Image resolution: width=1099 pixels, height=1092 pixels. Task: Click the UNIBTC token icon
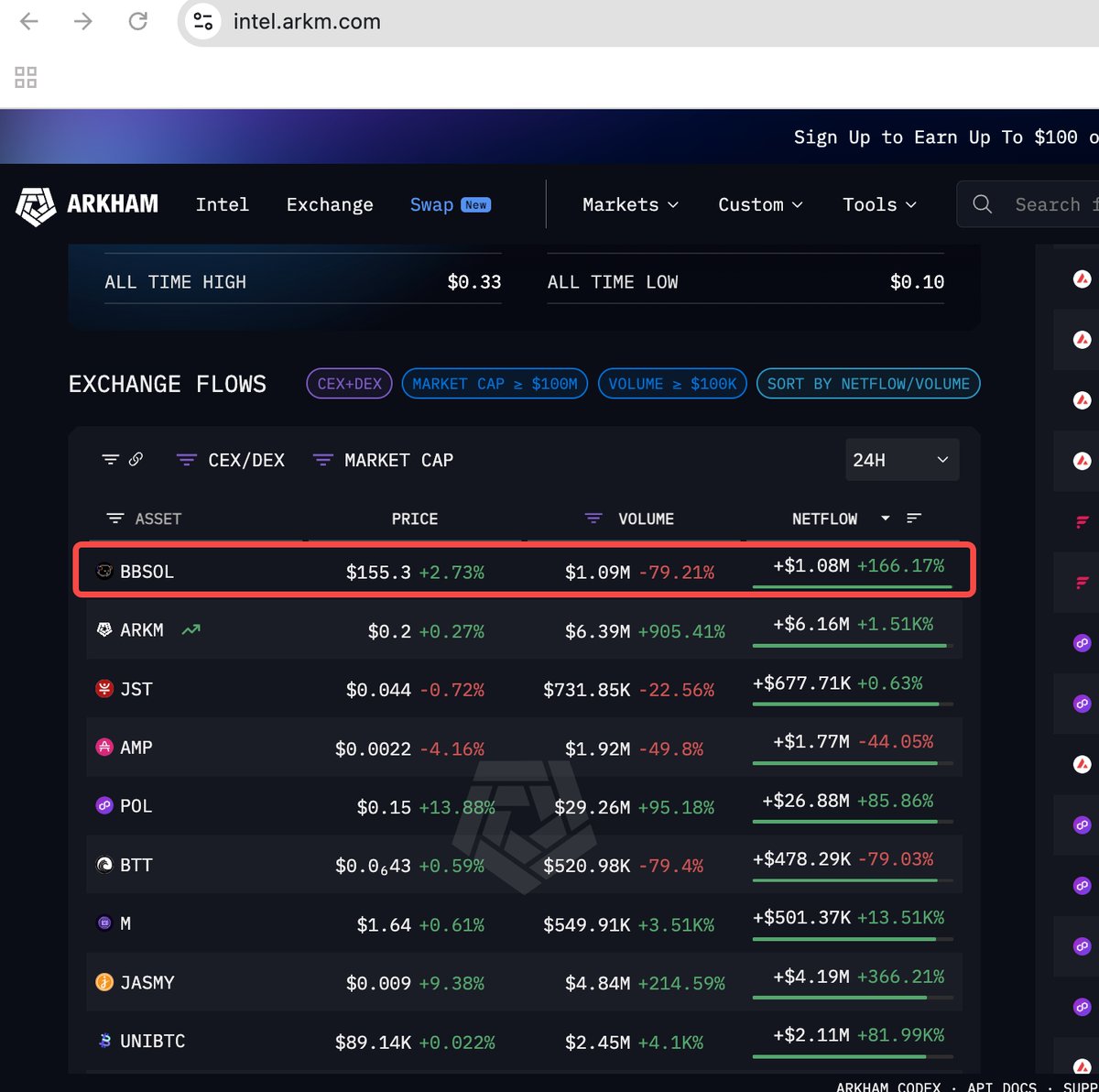click(x=104, y=1041)
